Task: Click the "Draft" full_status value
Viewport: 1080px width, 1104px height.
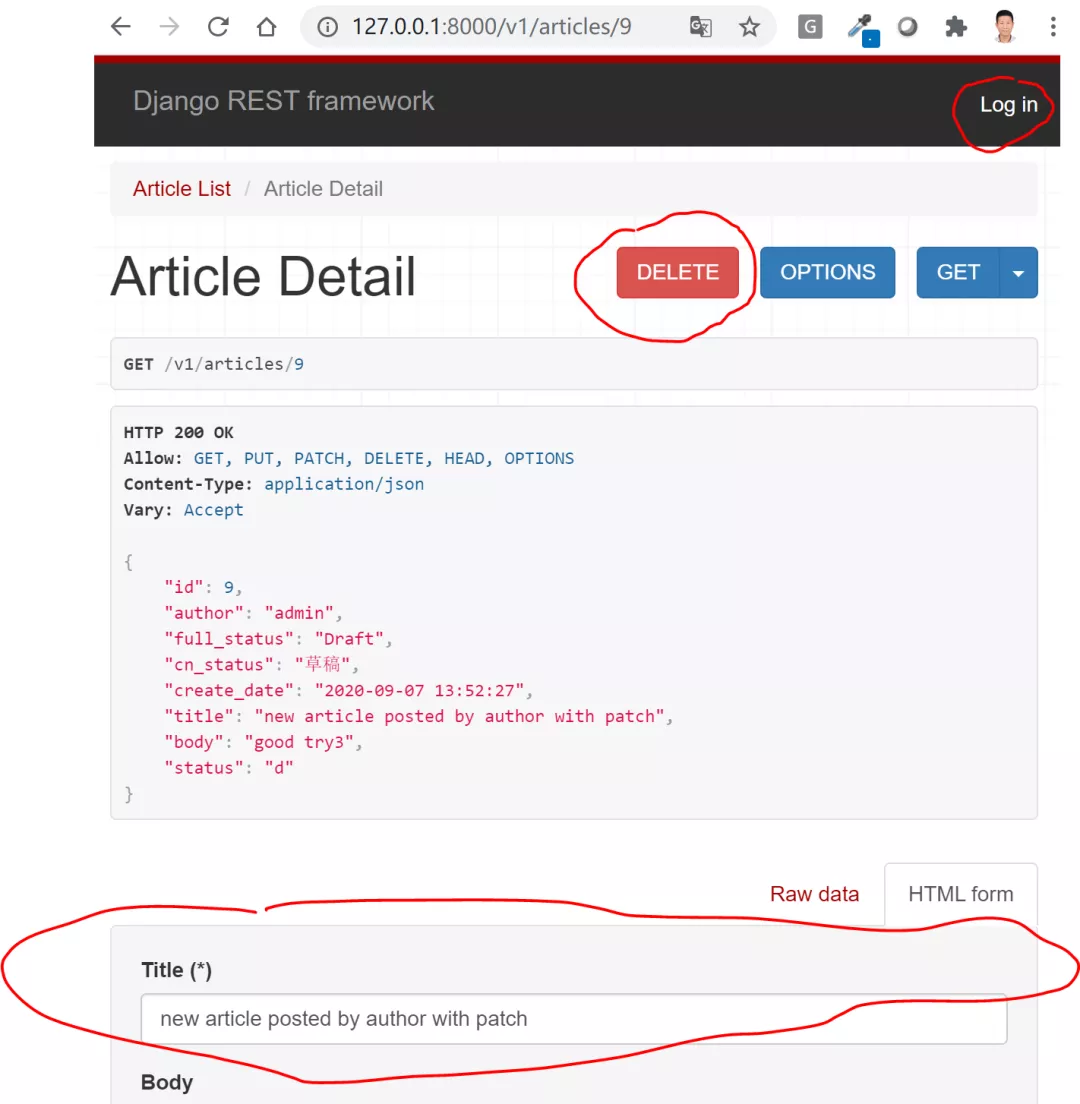Action: [349, 639]
